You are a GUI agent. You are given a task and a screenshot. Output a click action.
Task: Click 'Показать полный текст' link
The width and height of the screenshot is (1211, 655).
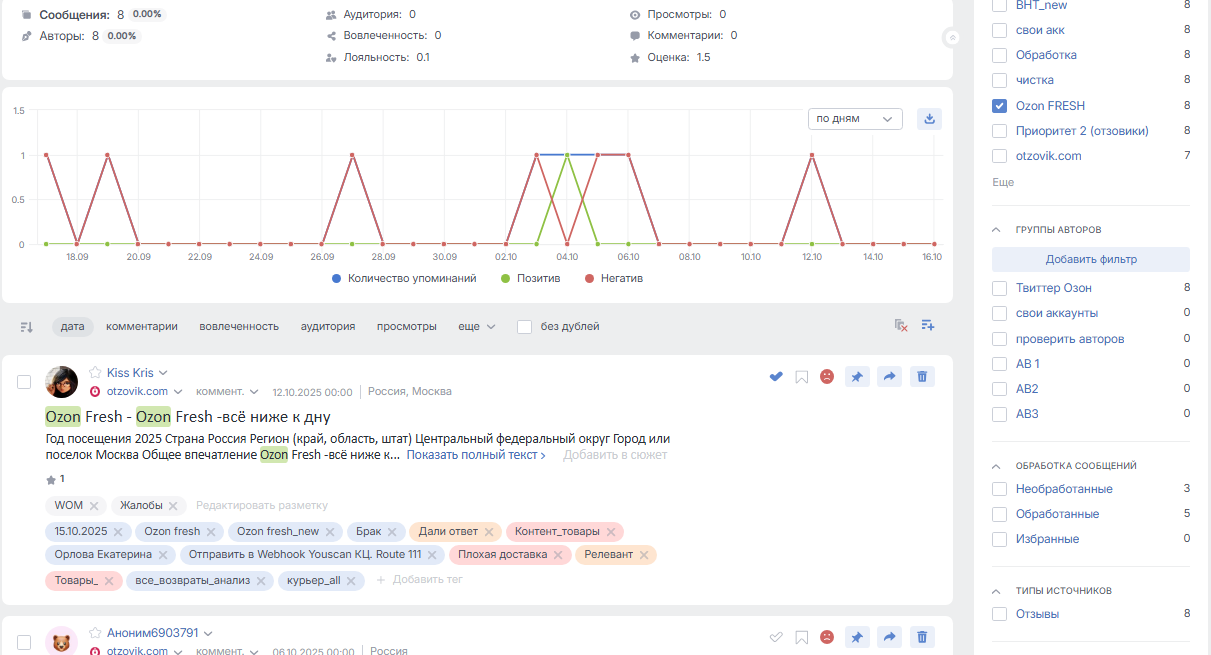point(476,455)
